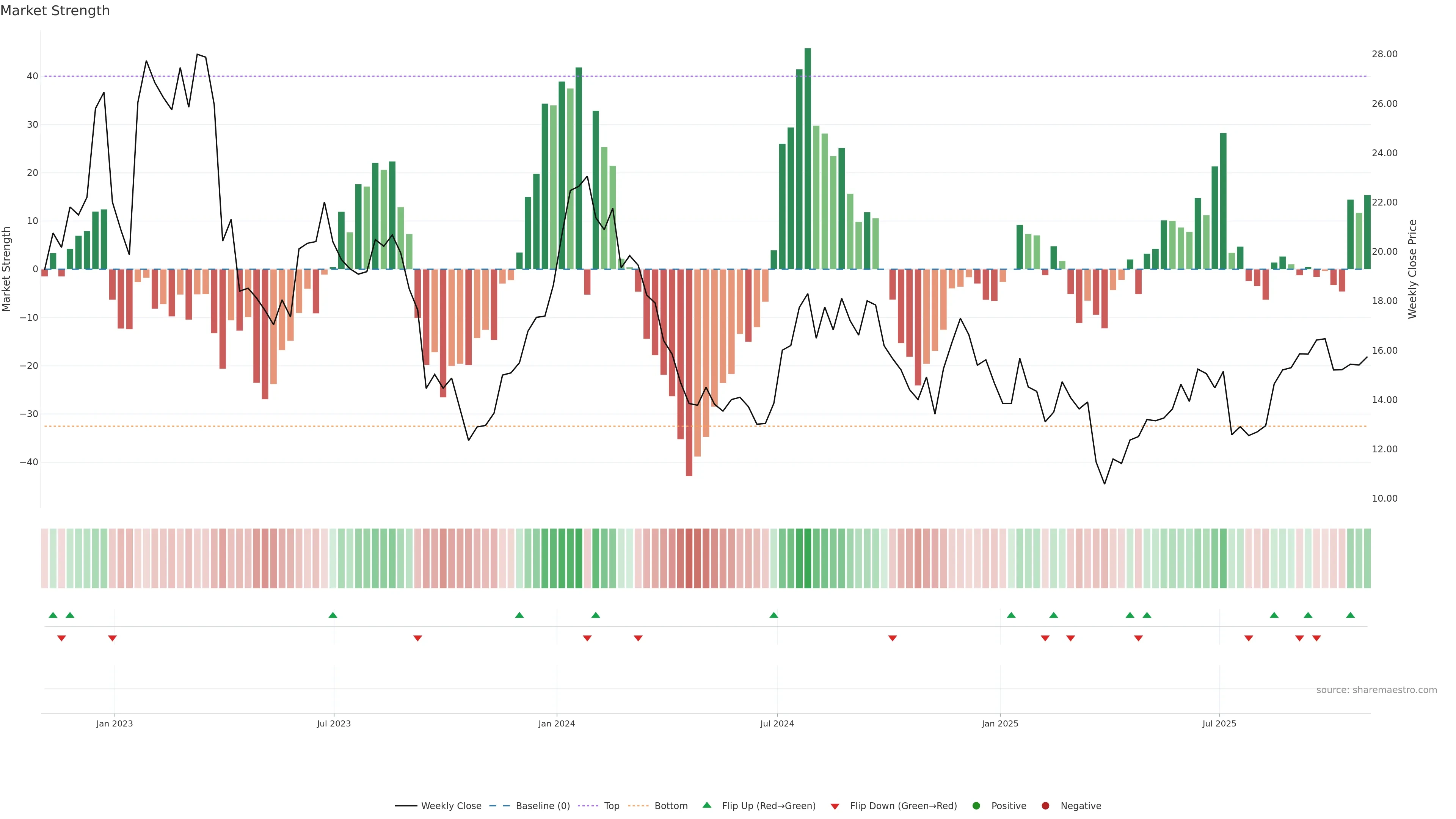This screenshot has width=1456, height=819.
Task: Click the Jul 2025 x-axis label
Action: 1219,723
